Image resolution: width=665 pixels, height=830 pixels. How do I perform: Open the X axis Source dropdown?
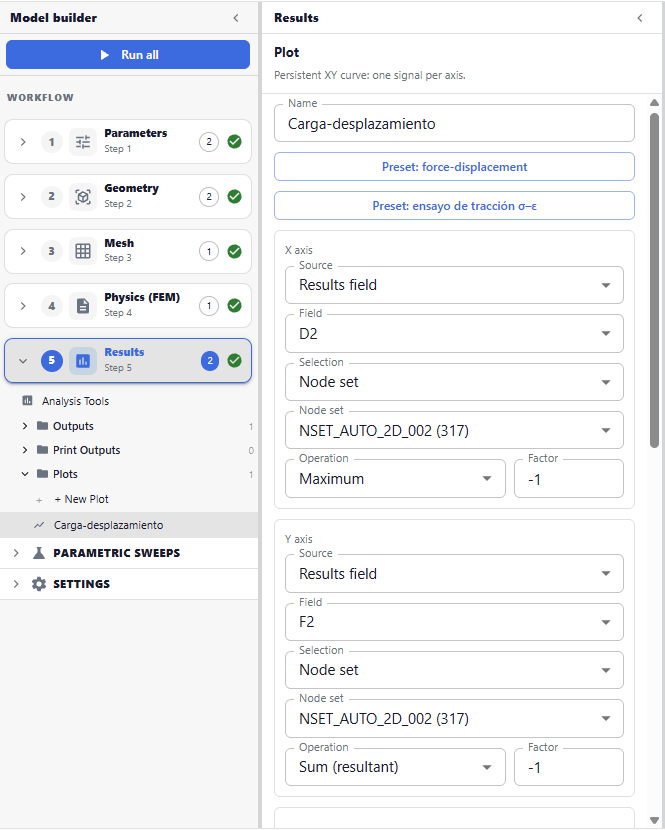pyautogui.click(x=454, y=285)
